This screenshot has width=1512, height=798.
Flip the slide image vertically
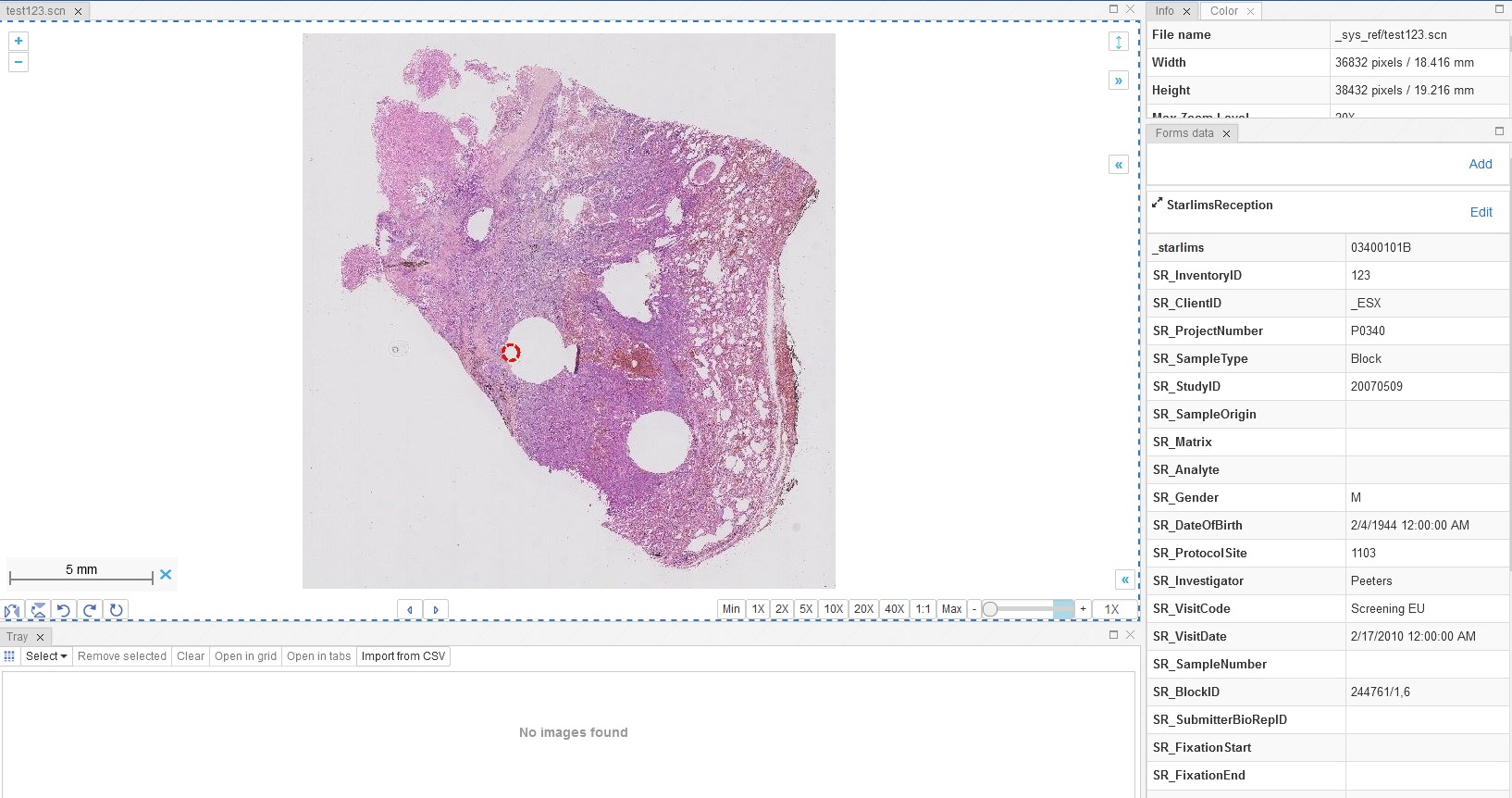38,610
